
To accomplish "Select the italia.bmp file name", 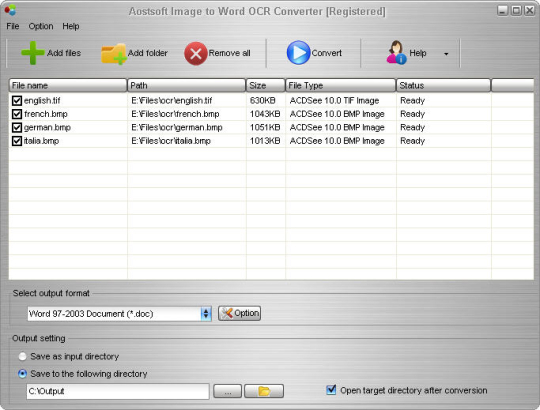I will 41,141.
